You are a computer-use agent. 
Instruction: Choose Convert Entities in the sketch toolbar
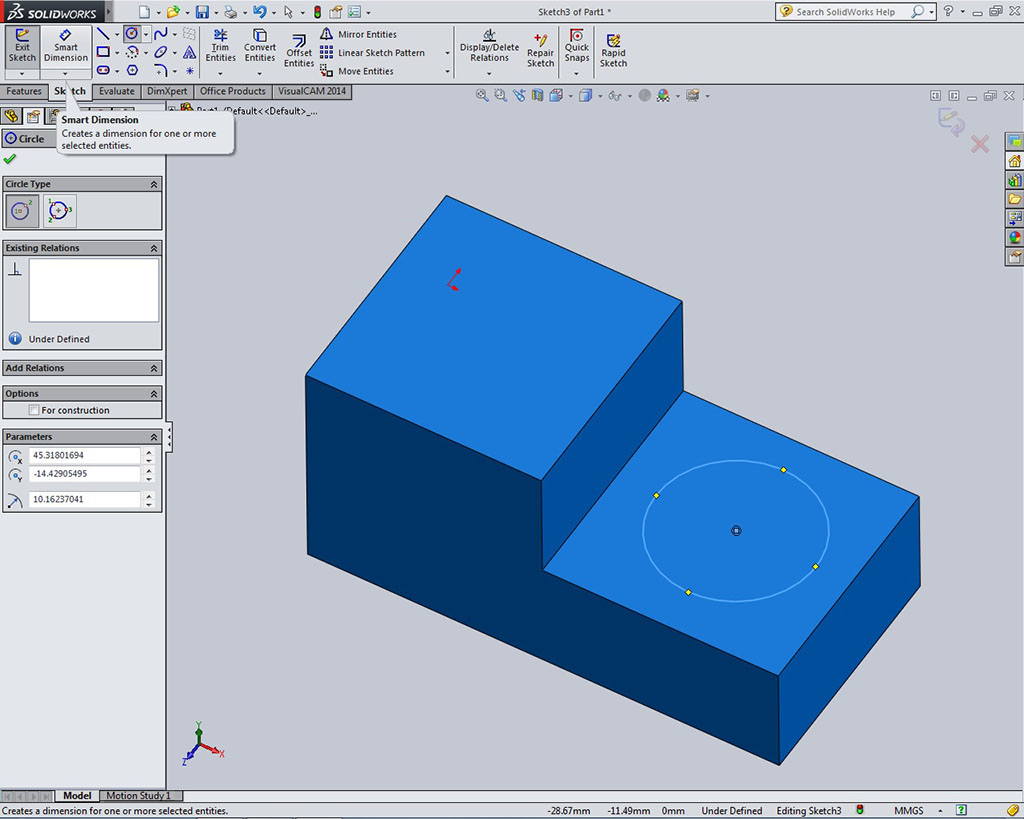point(260,46)
